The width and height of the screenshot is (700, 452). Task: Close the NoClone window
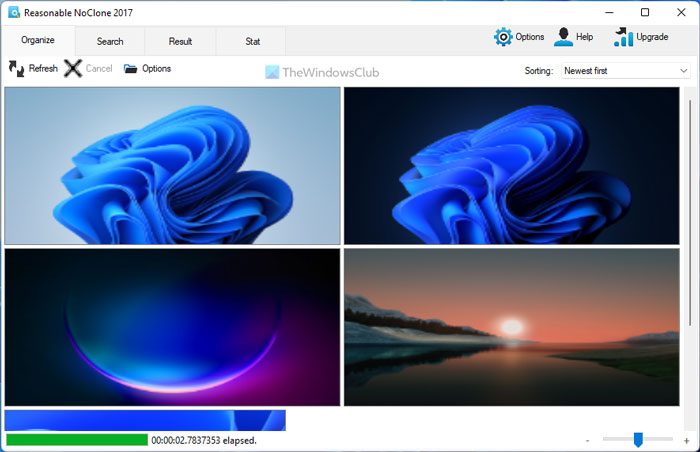(x=681, y=13)
